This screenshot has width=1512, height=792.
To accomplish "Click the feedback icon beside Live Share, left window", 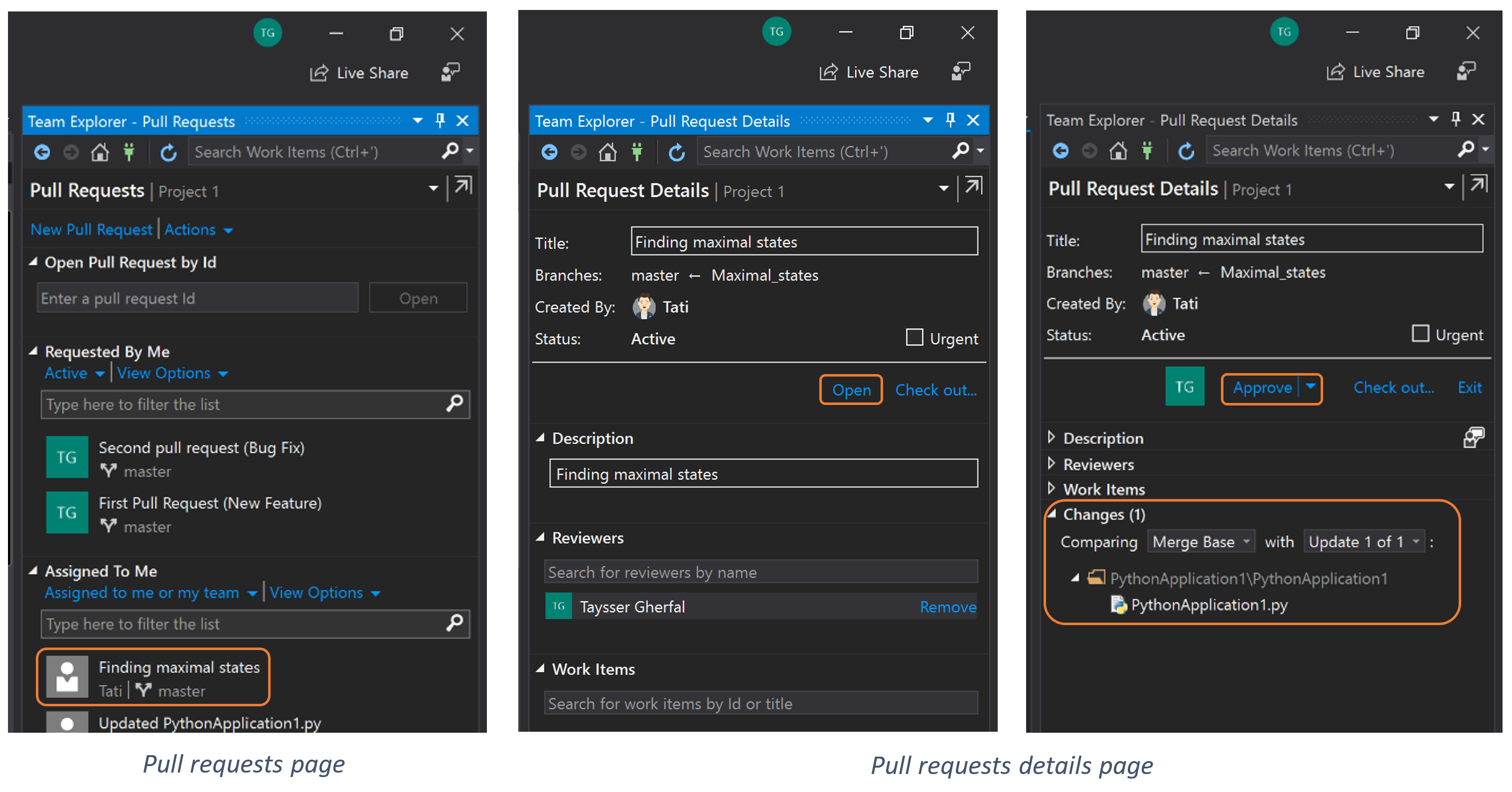I will tap(451, 72).
